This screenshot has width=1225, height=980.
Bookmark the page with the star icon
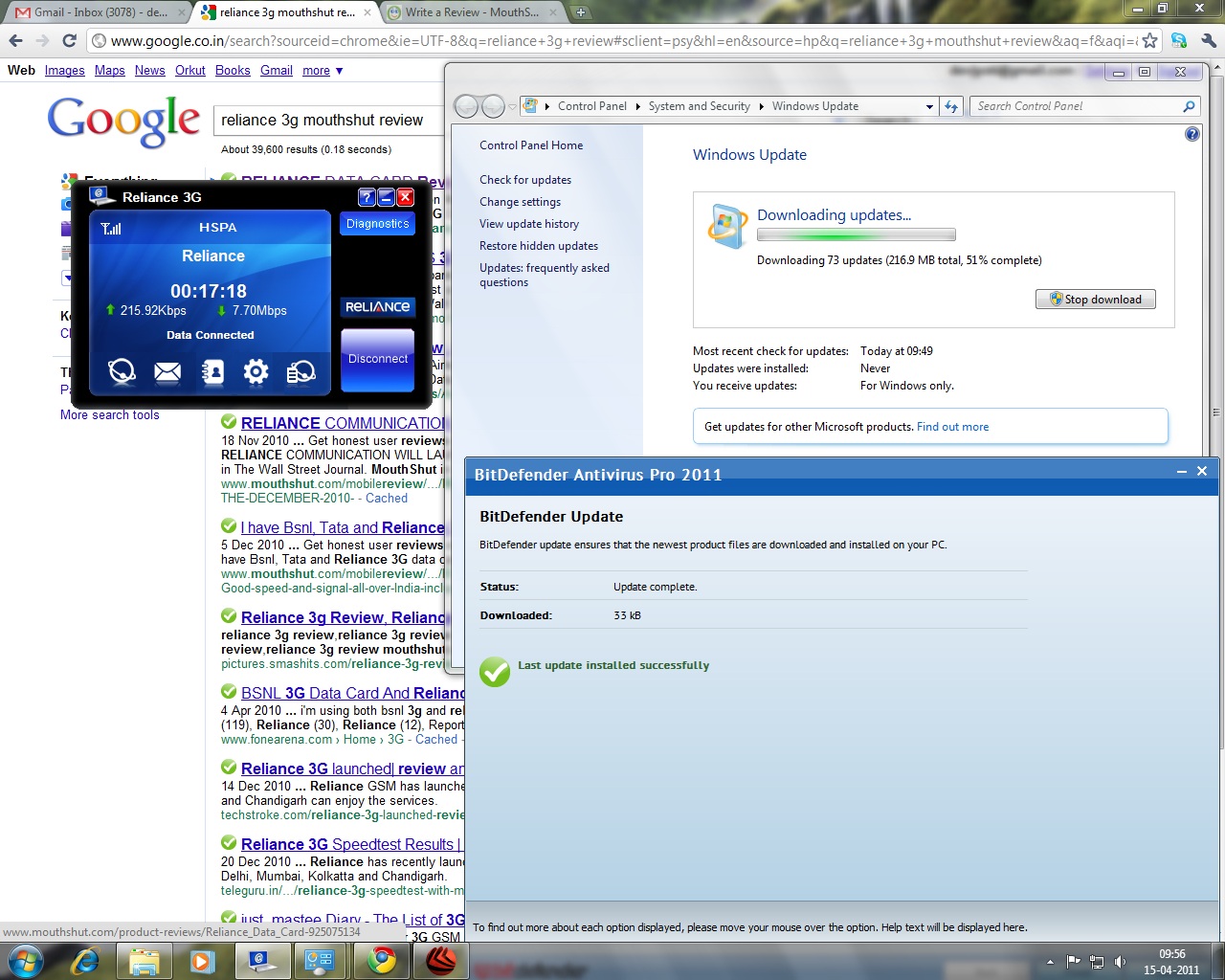click(x=1149, y=41)
